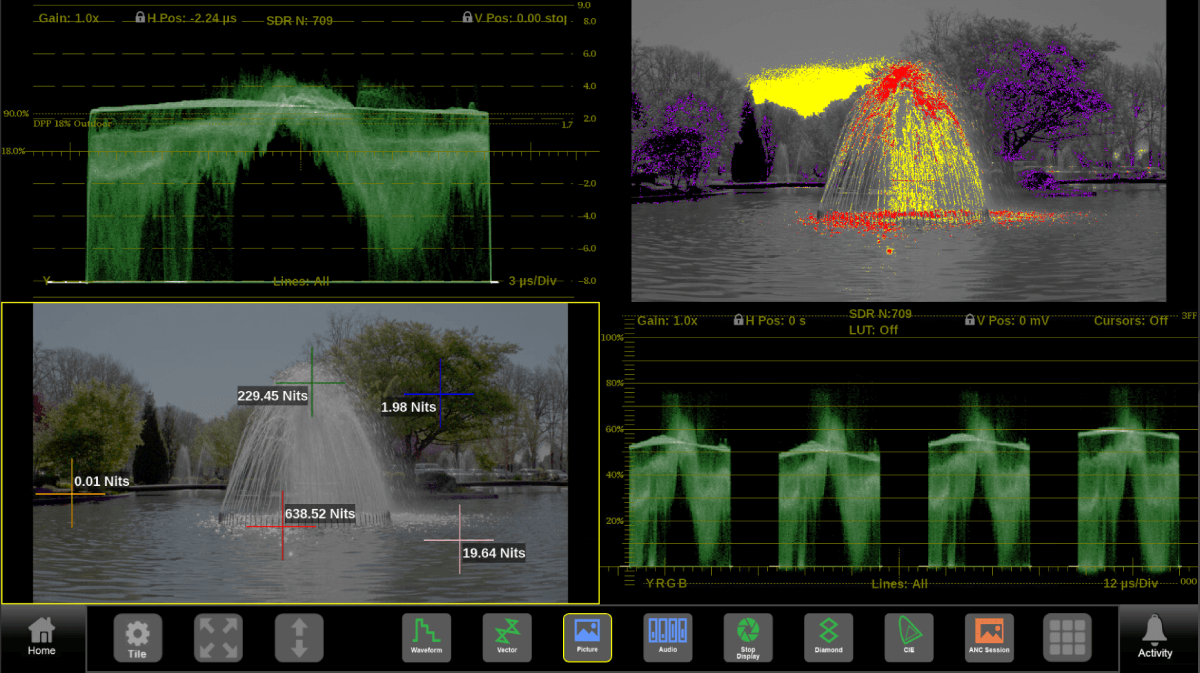Select the Waveform display icon
The height and width of the screenshot is (673, 1200).
coord(428,637)
